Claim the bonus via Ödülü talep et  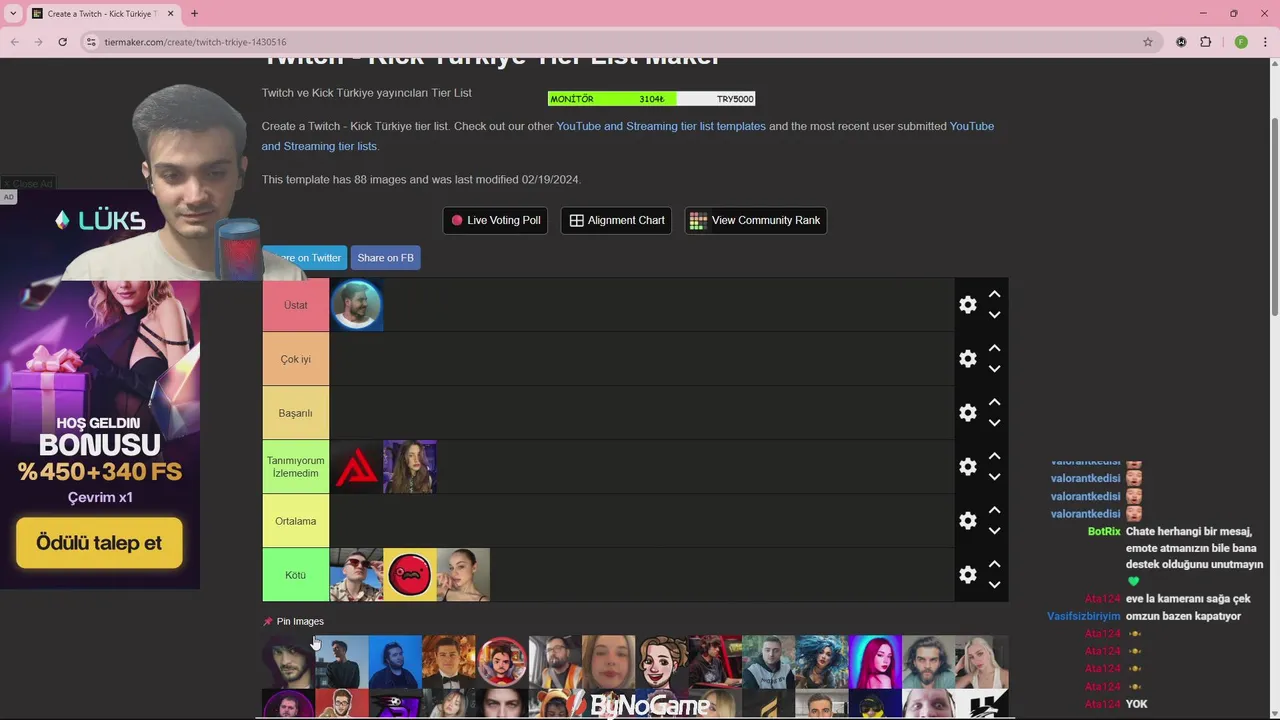point(99,543)
